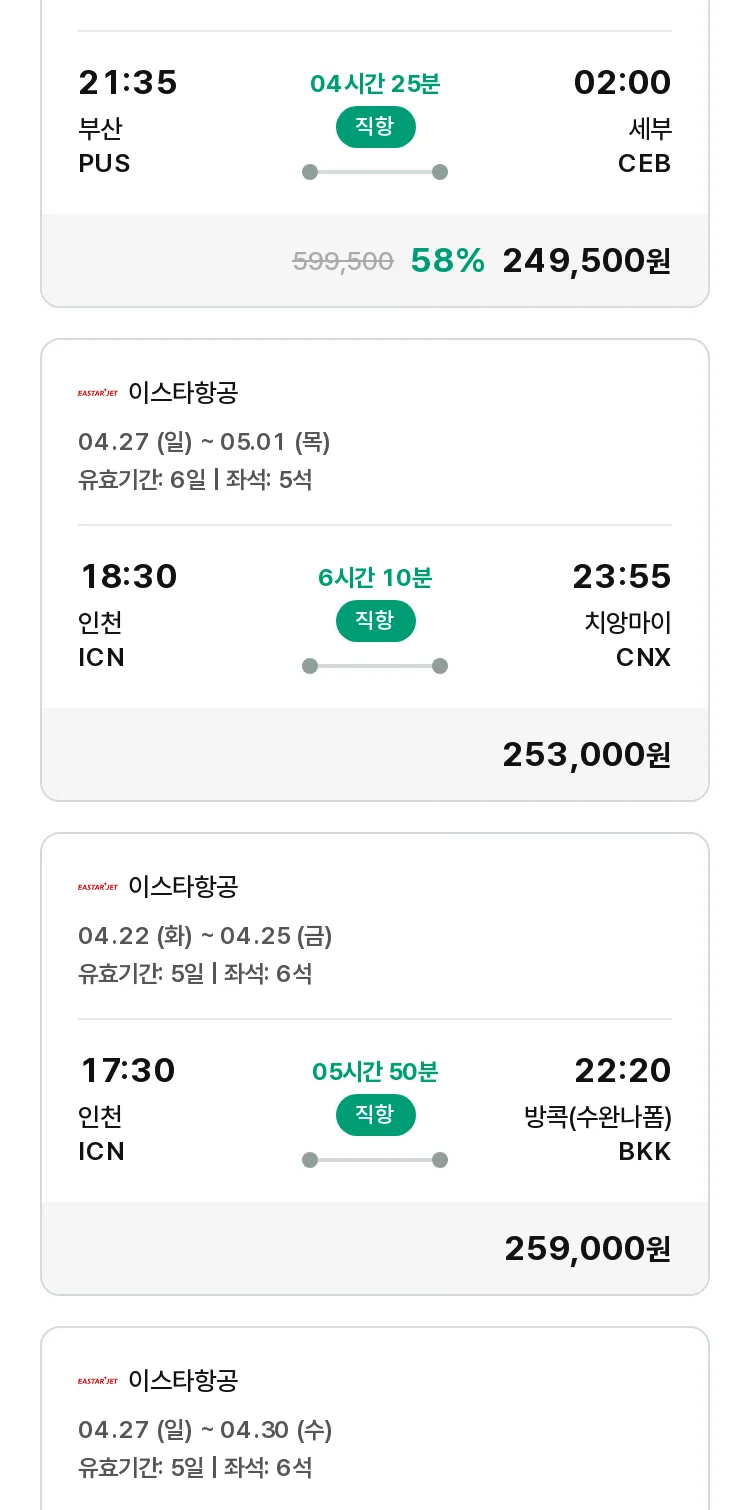Select the 253,000원 Chiang Mai fare
The height and width of the screenshot is (1510, 750).
(586, 755)
